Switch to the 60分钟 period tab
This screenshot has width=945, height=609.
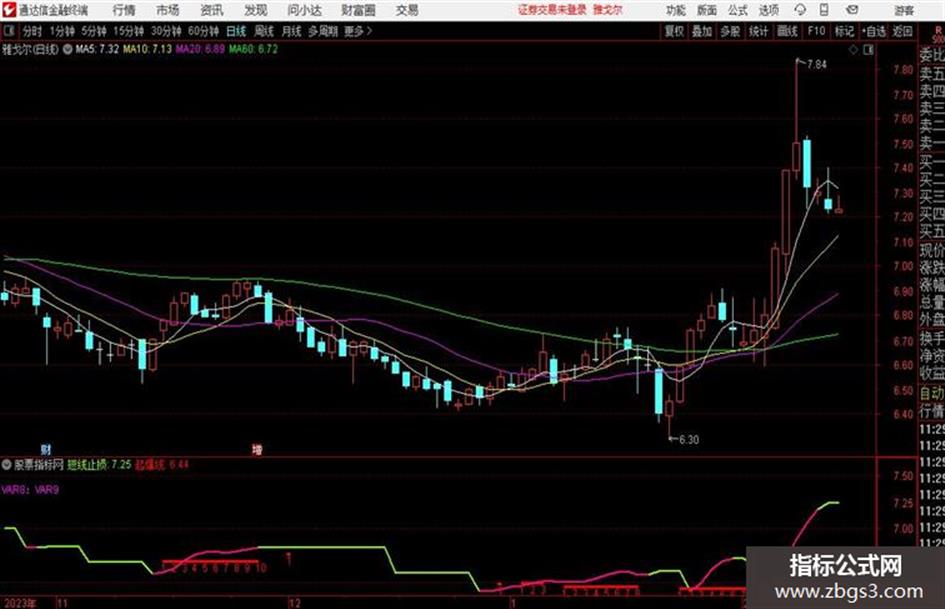(203, 31)
